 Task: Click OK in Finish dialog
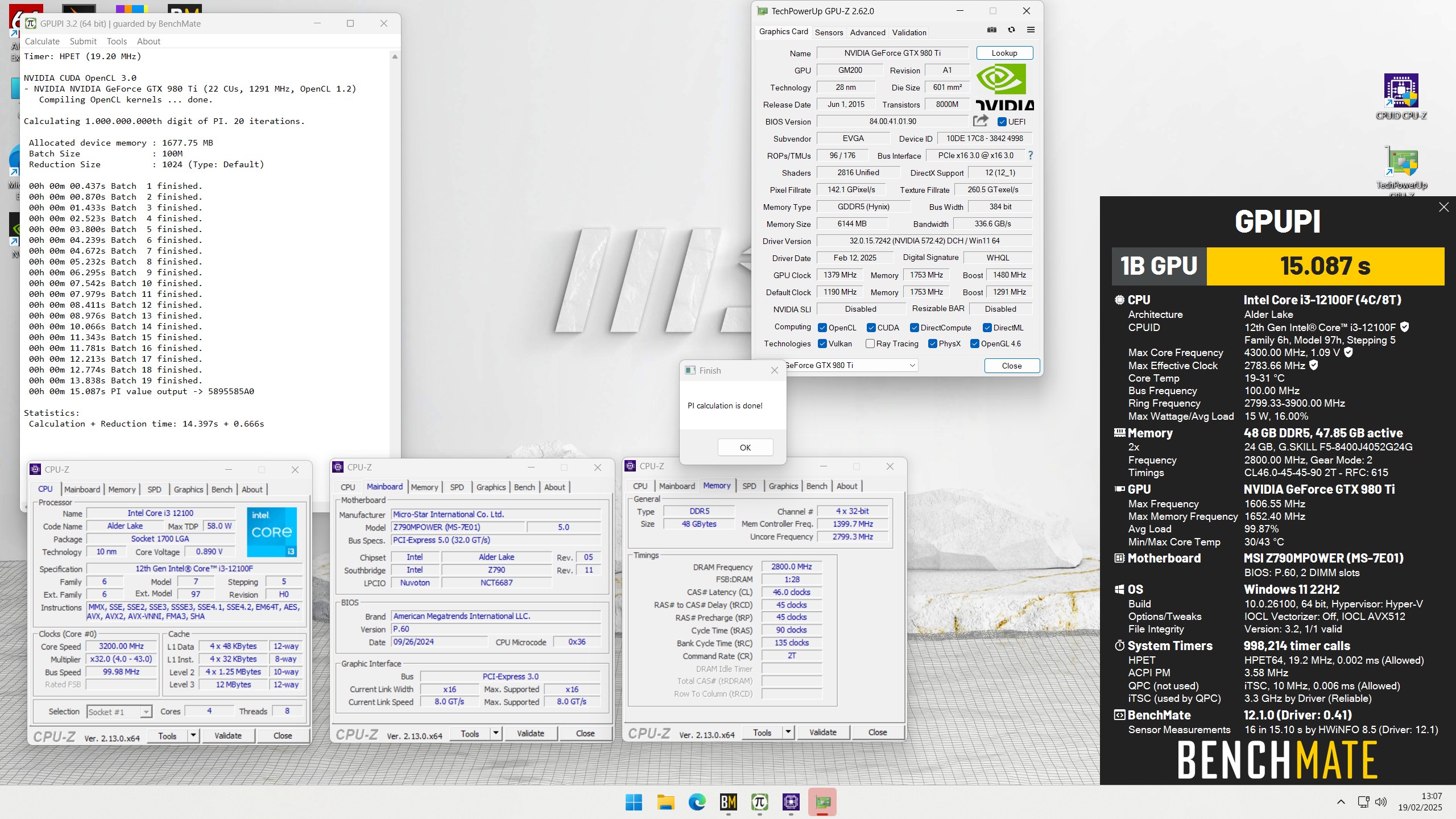745,448
